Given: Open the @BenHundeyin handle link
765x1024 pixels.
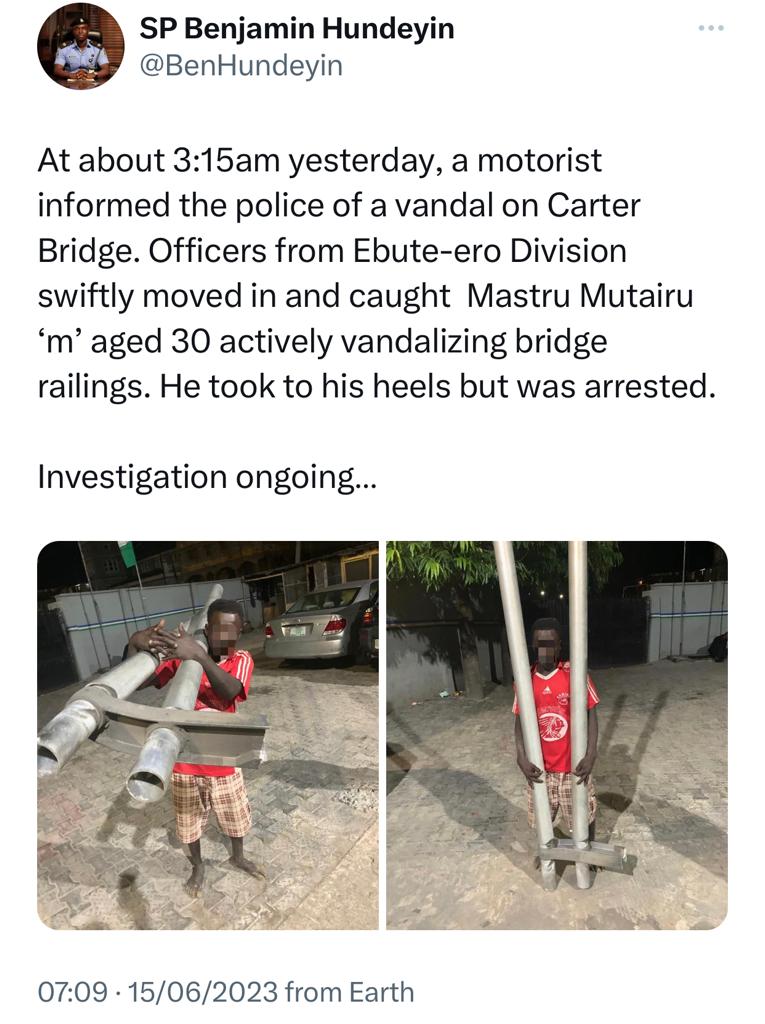Looking at the screenshot, I should [x=241, y=65].
